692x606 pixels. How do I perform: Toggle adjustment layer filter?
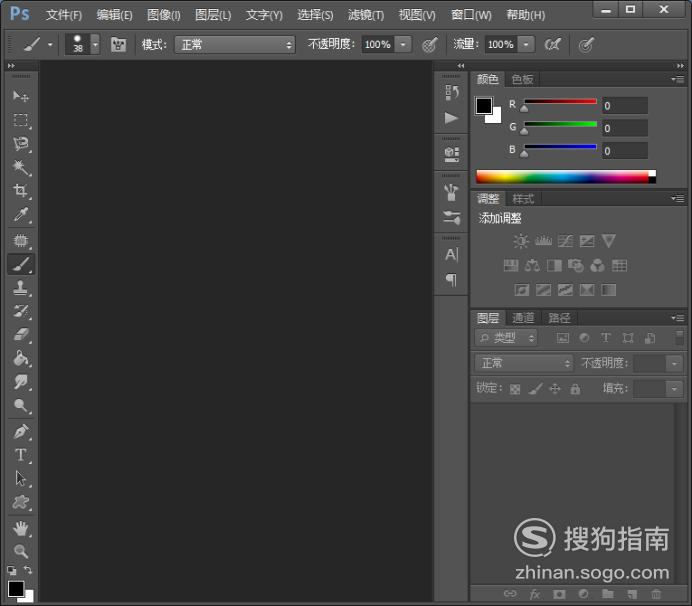pos(584,338)
